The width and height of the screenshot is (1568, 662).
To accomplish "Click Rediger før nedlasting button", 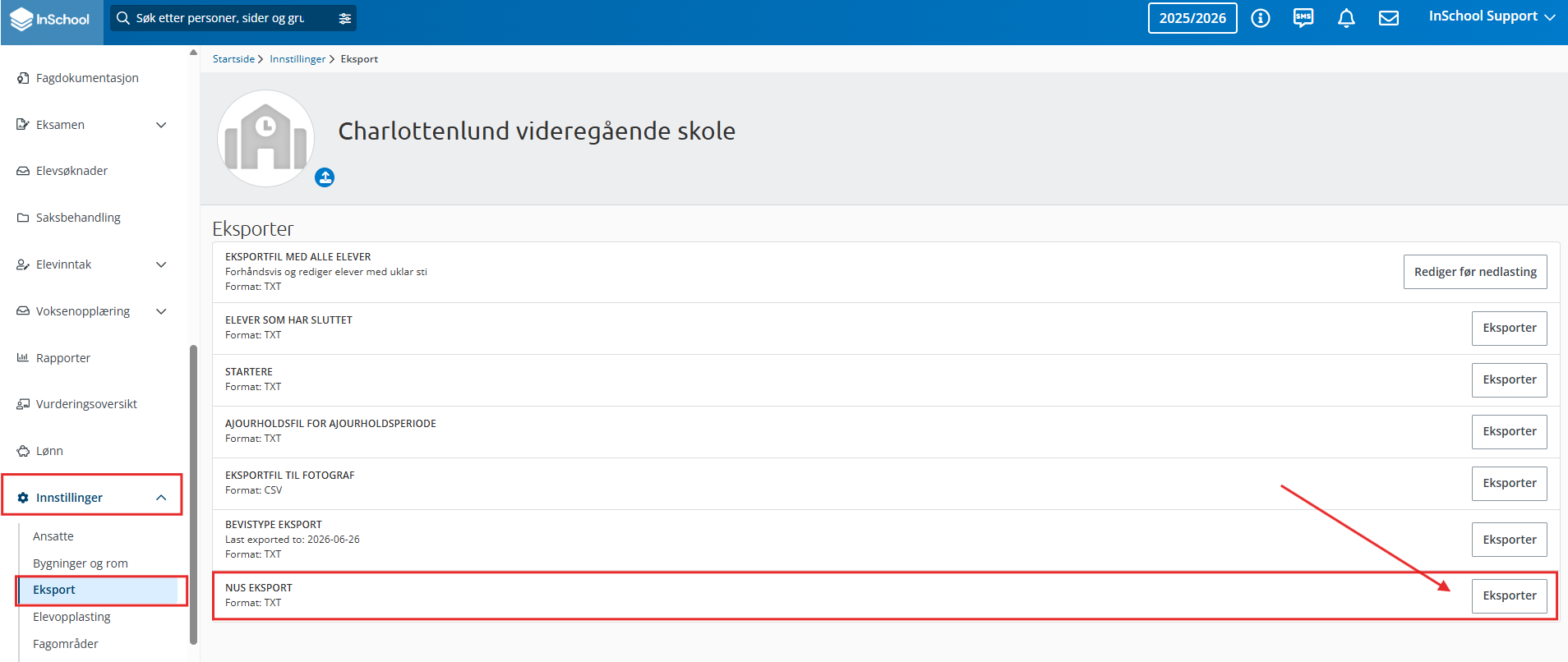I will pos(1475,272).
